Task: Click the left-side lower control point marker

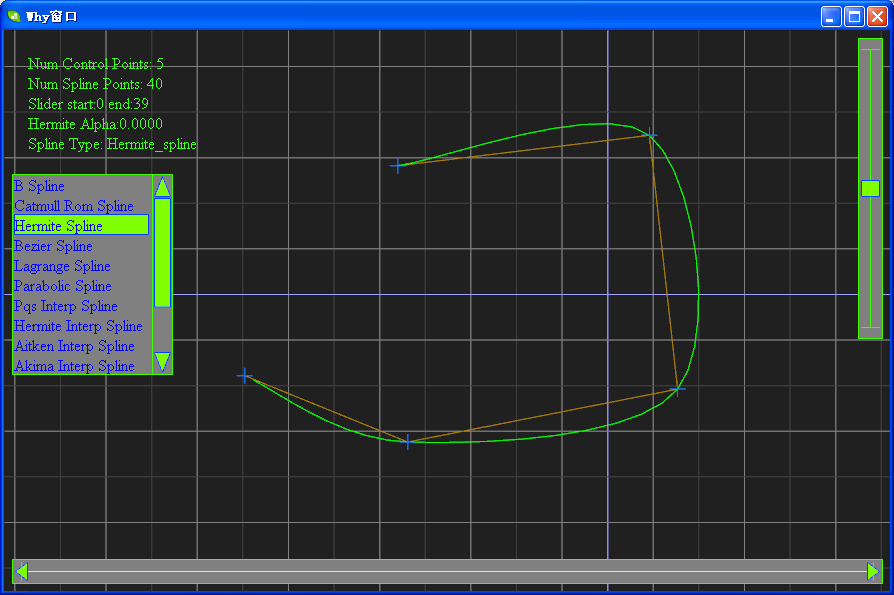Action: point(245,376)
